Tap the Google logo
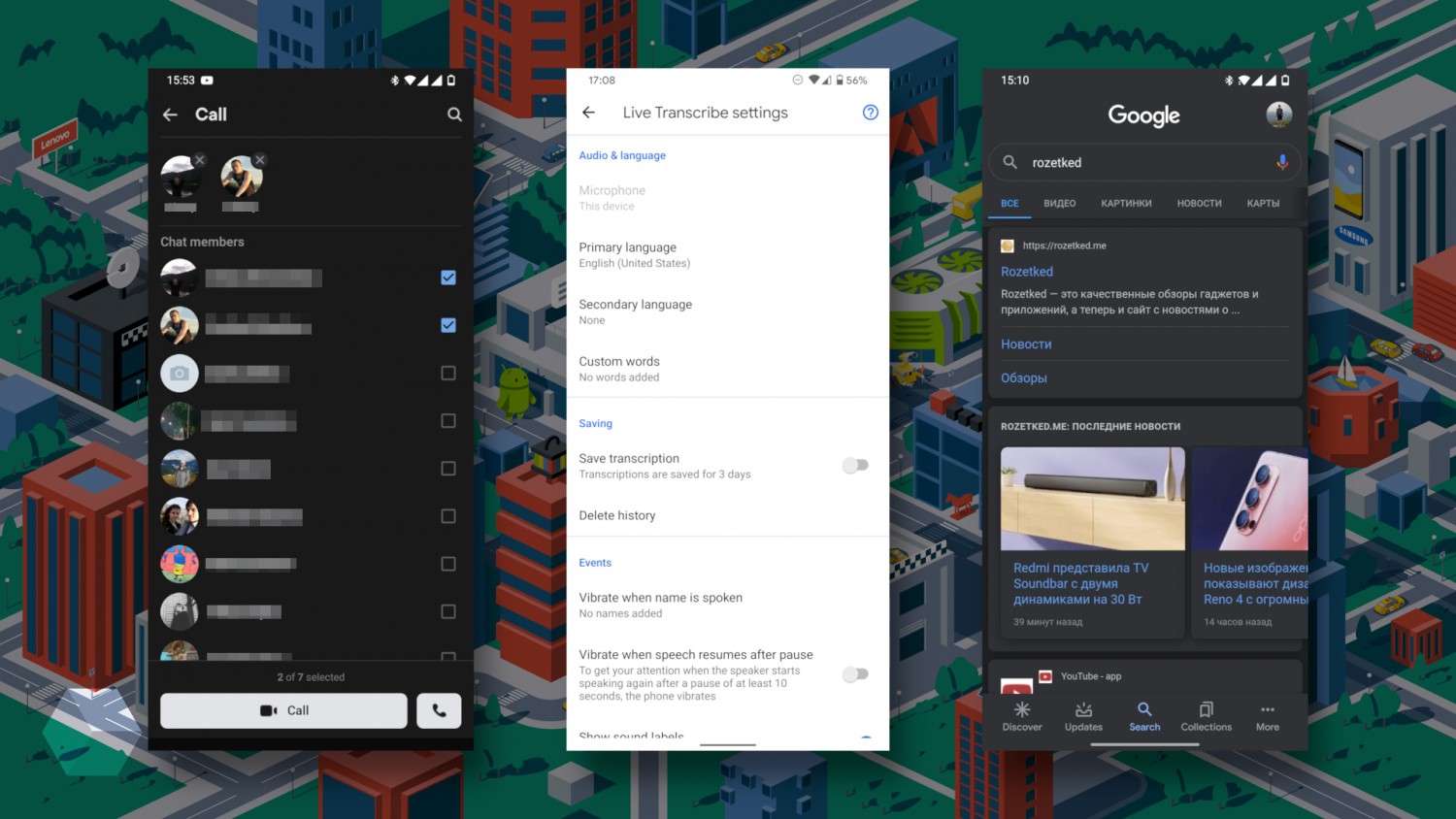1456x819 pixels. 1144,115
